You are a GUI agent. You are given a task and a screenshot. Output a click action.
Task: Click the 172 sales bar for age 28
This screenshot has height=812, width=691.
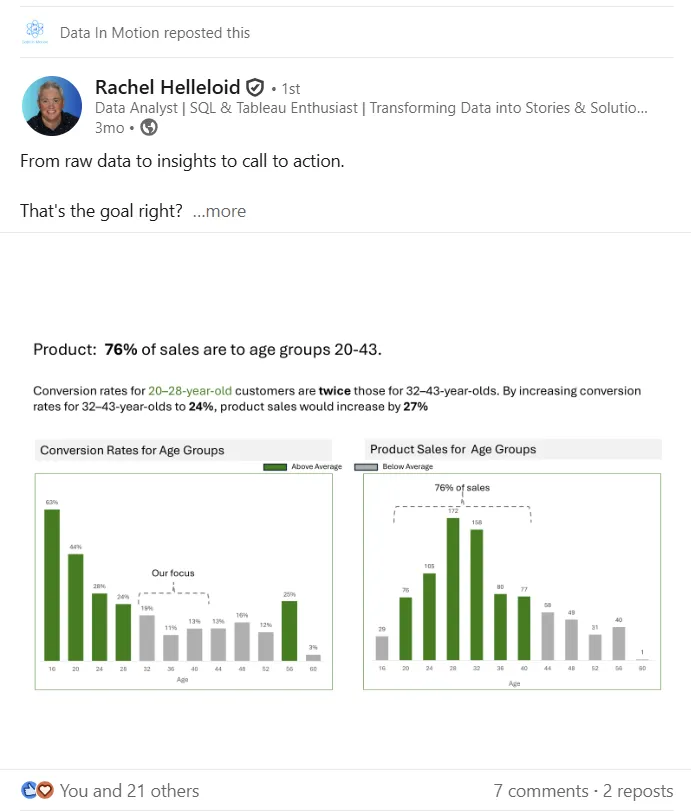(453, 589)
